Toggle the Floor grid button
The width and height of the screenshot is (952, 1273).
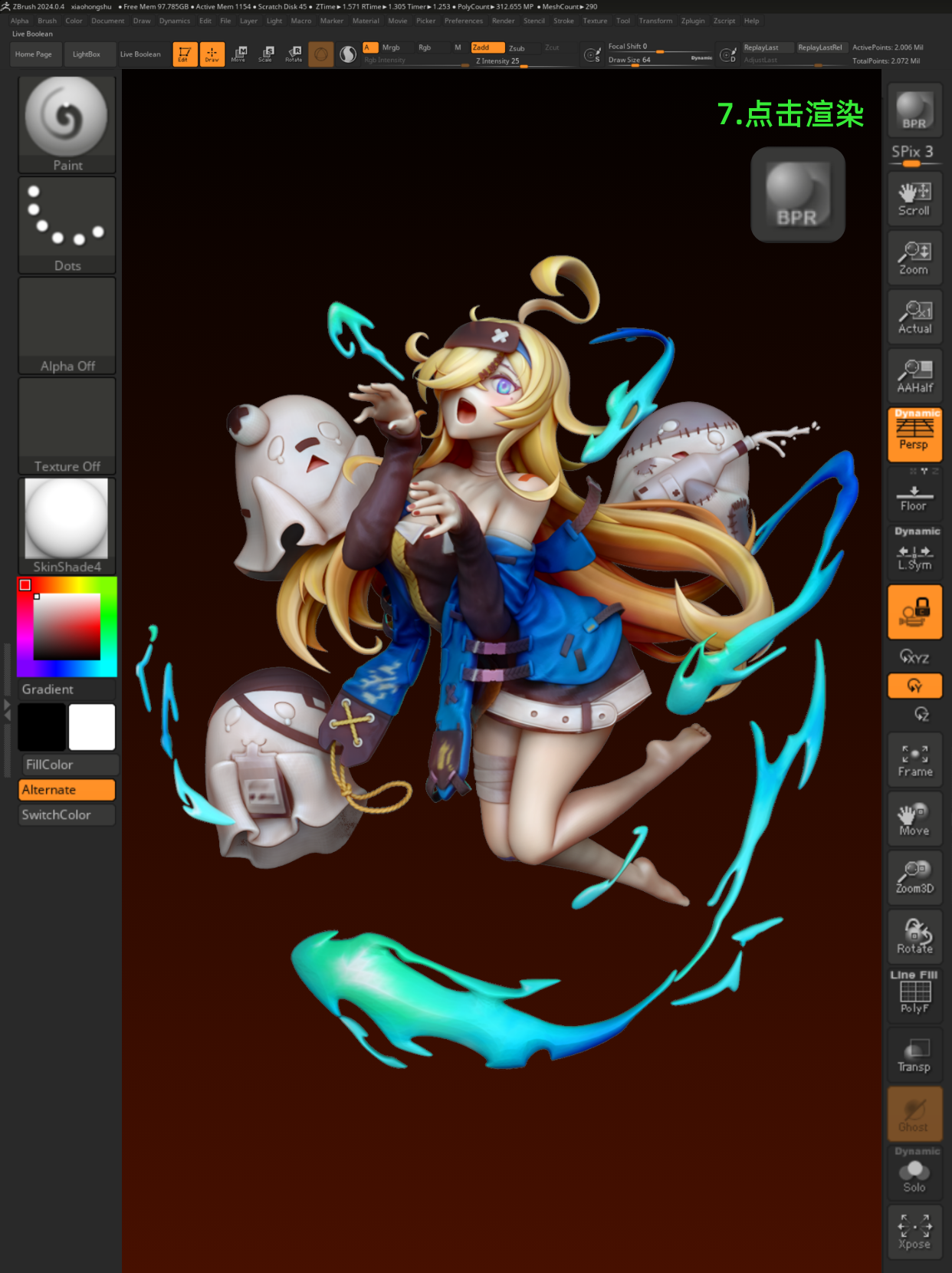(914, 496)
